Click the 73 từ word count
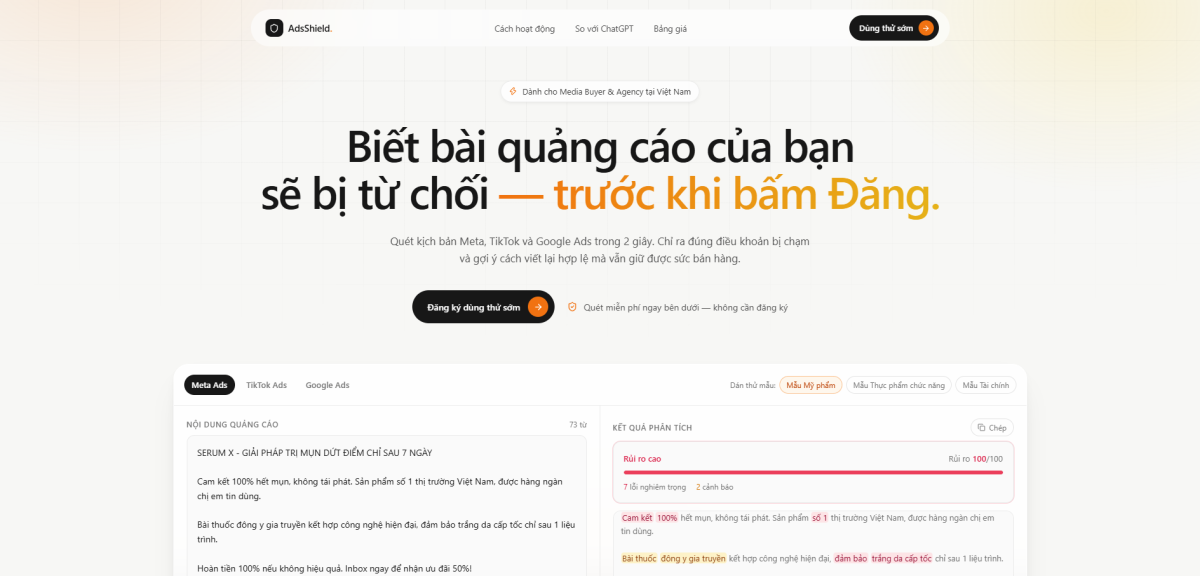Viewport: 1200px width, 576px height. tap(578, 425)
